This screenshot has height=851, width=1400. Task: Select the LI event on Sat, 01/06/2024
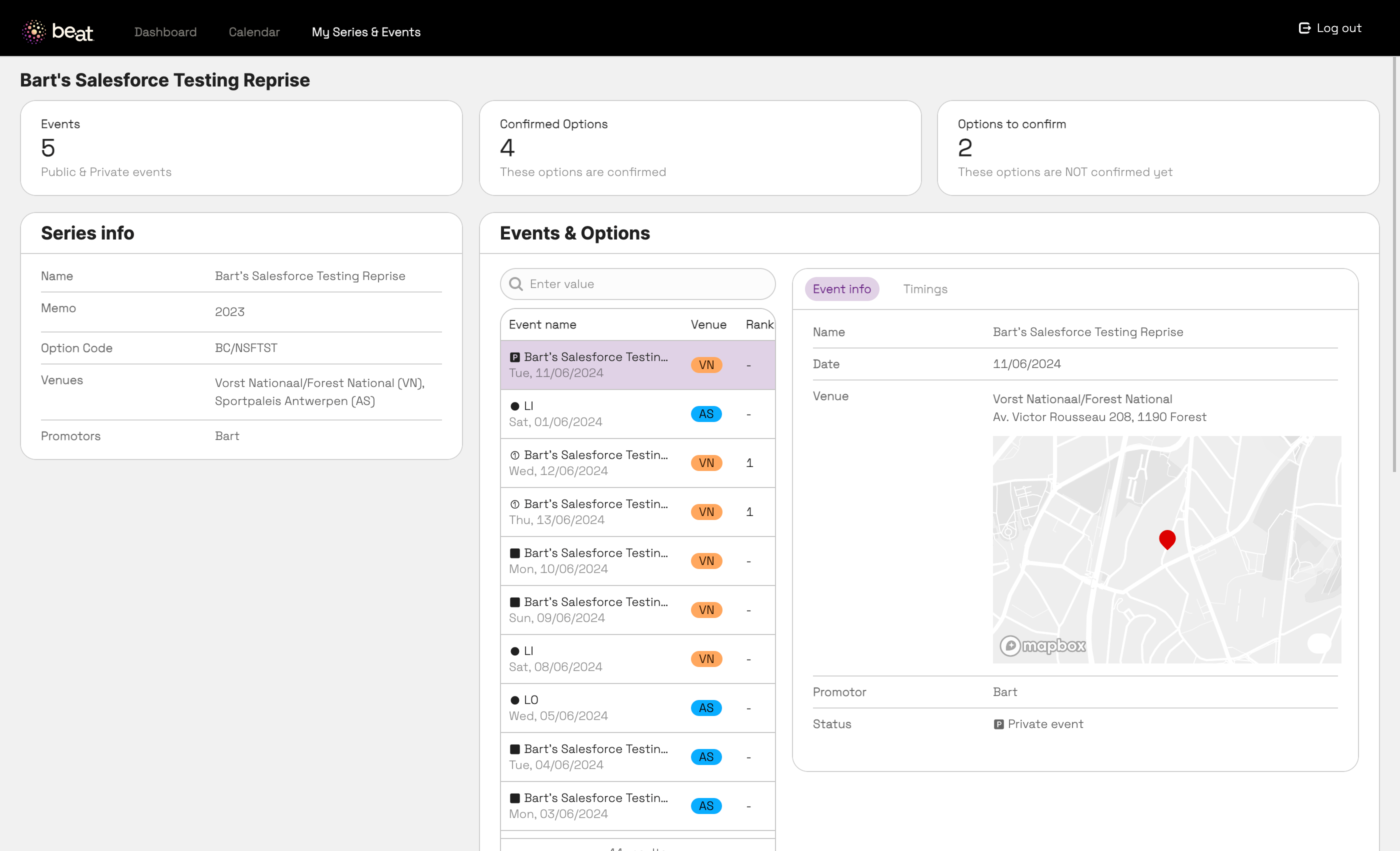(x=637, y=414)
